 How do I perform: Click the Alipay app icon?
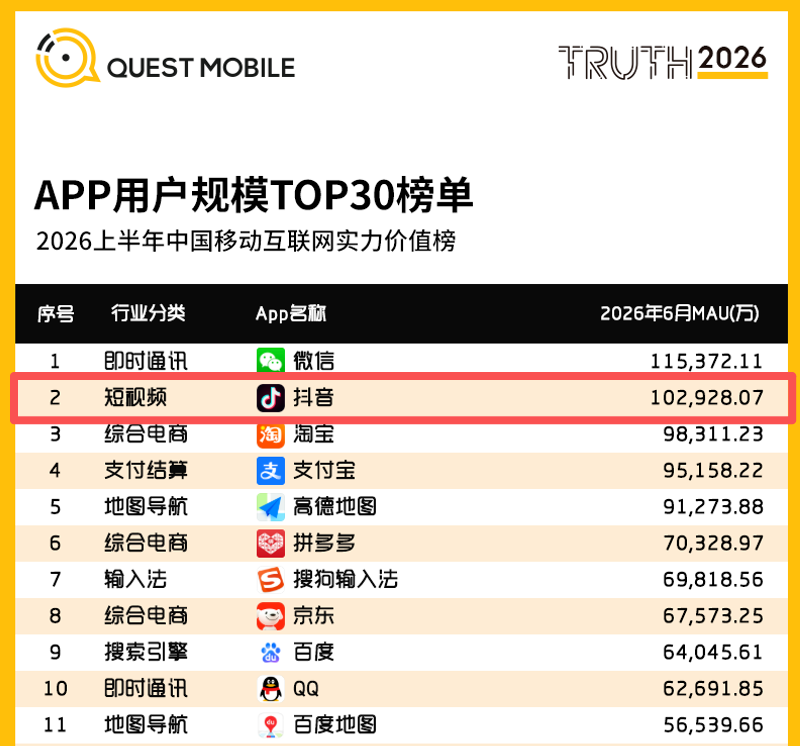point(270,470)
